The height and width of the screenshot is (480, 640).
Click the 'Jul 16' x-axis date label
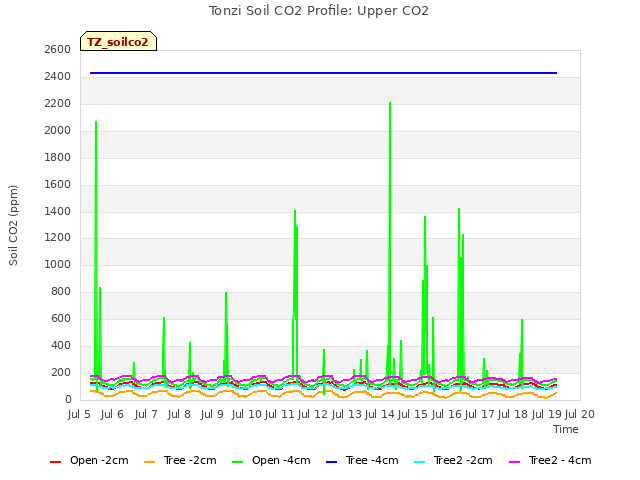coord(447,415)
